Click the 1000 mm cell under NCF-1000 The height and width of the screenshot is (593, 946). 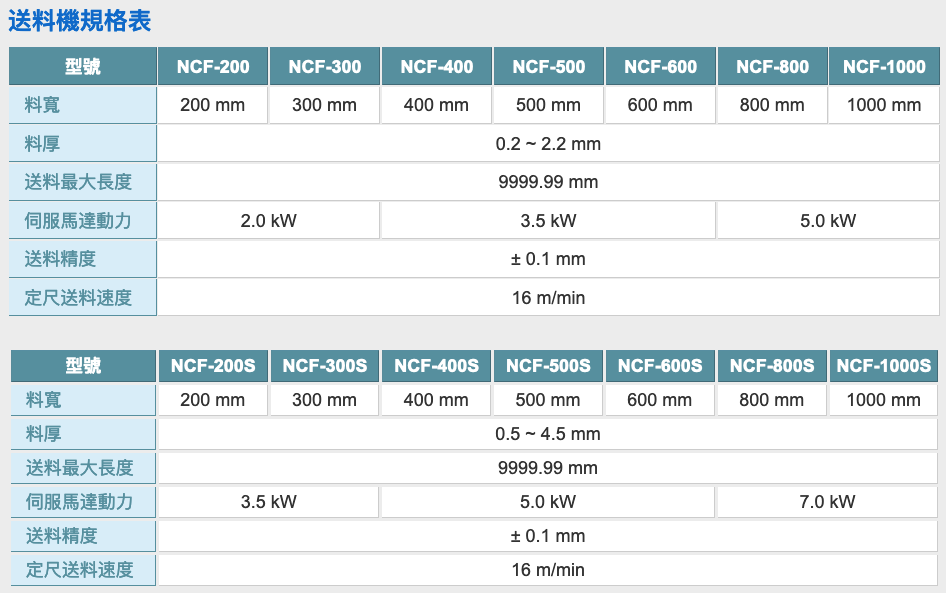(884, 105)
